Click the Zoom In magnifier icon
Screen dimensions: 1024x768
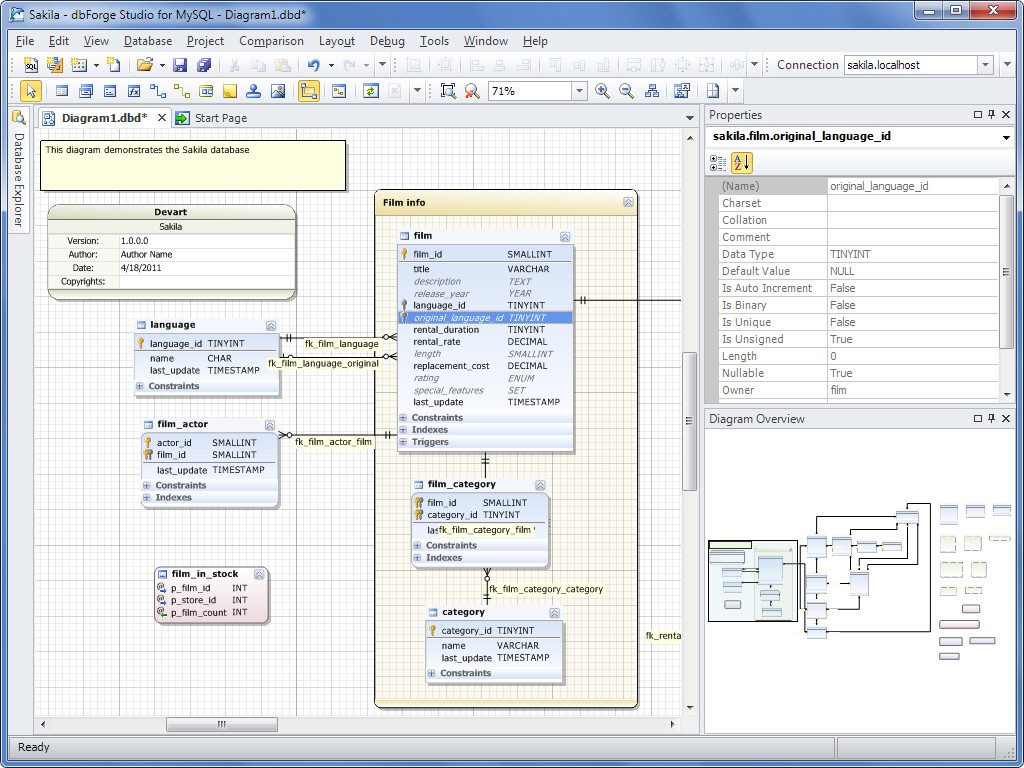pos(602,91)
